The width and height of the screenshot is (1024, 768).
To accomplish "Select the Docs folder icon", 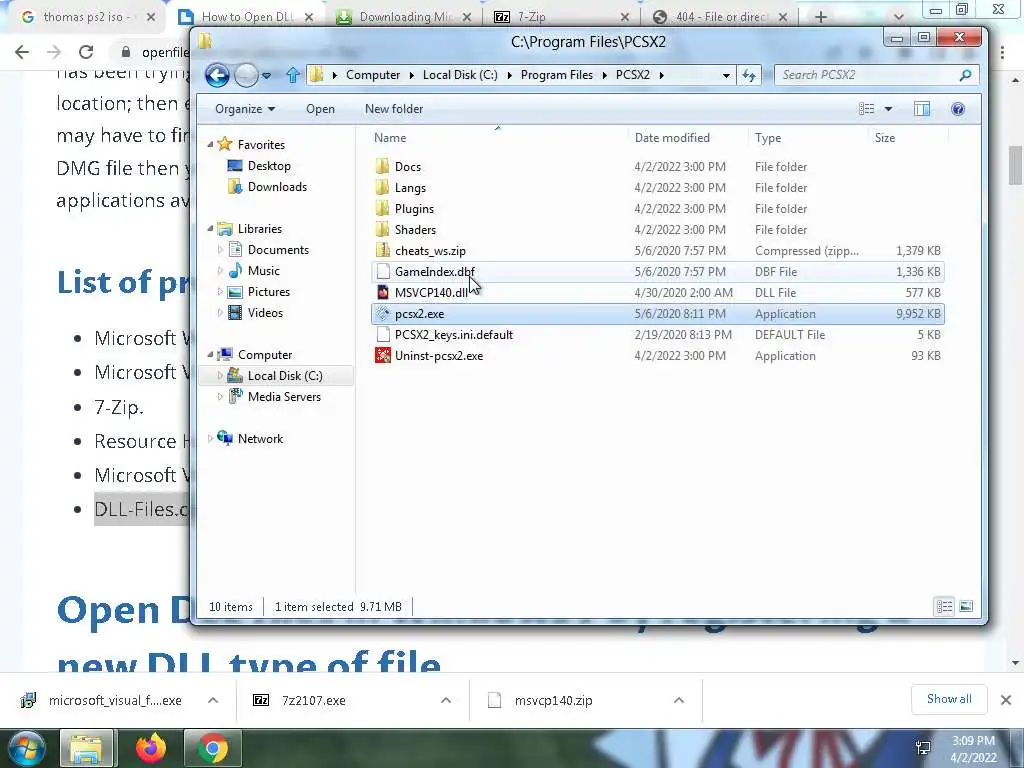I will coord(383,167).
